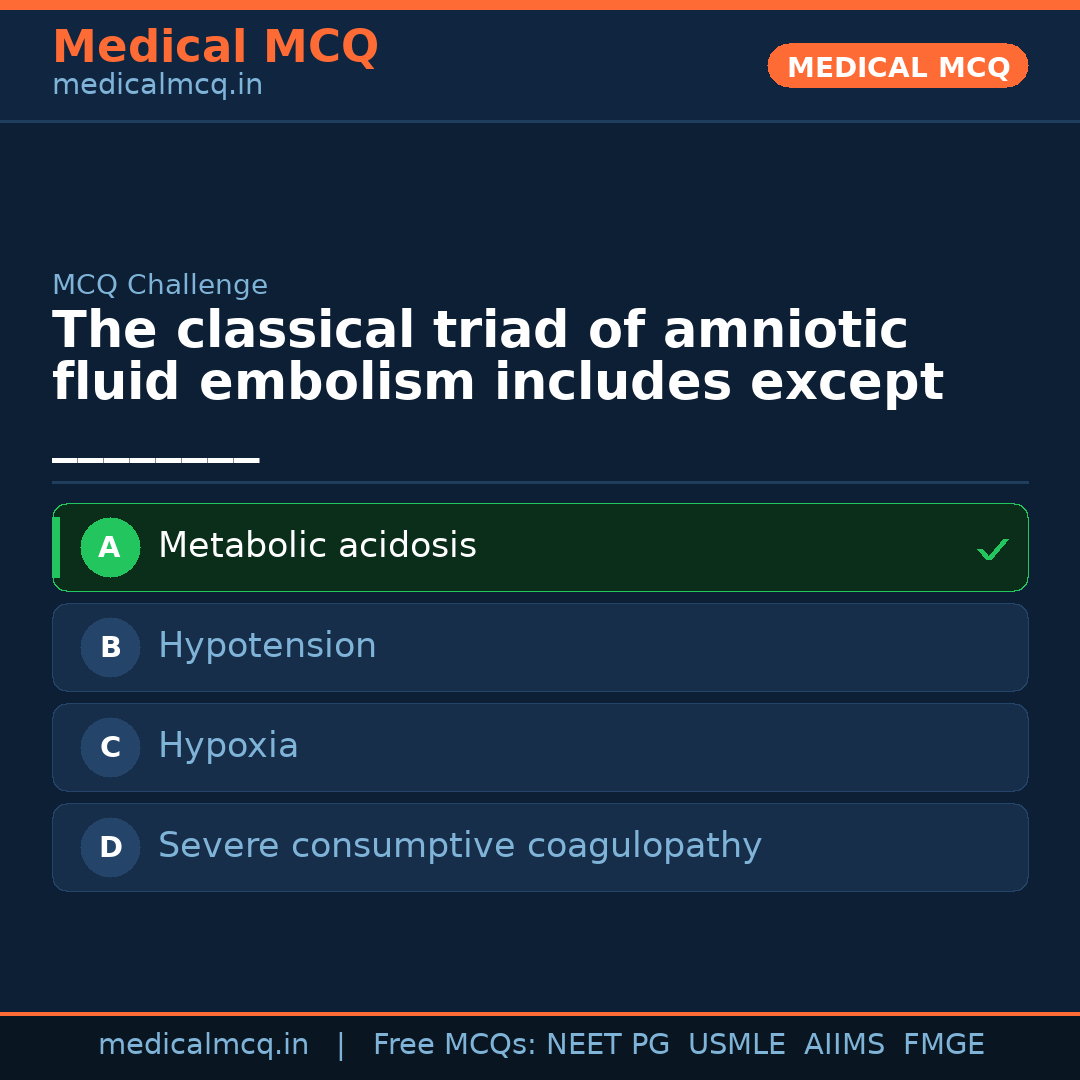Click the green A option circle
This screenshot has height=1080, width=1080.
click(x=110, y=547)
